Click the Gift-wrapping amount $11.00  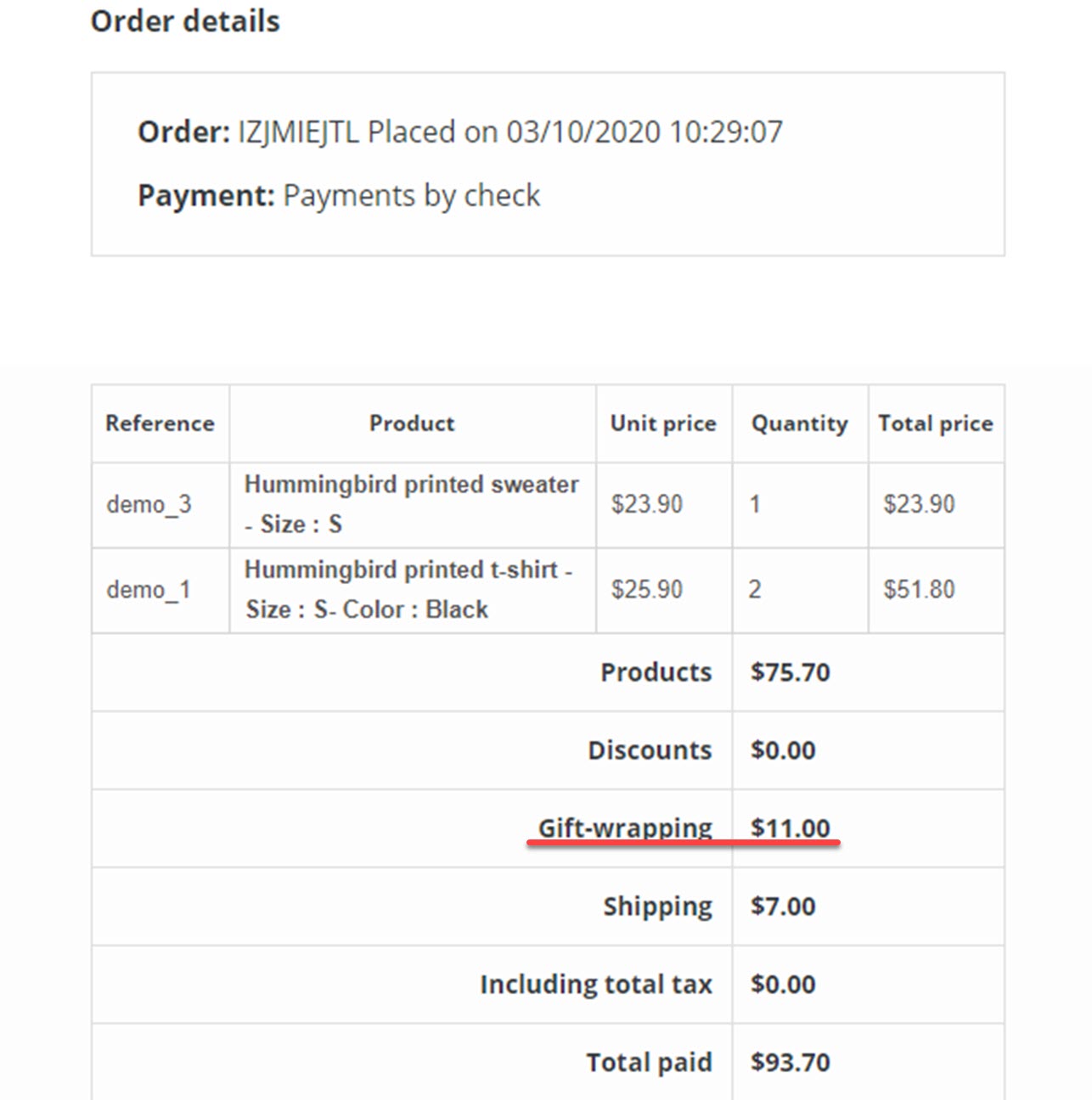(x=791, y=828)
